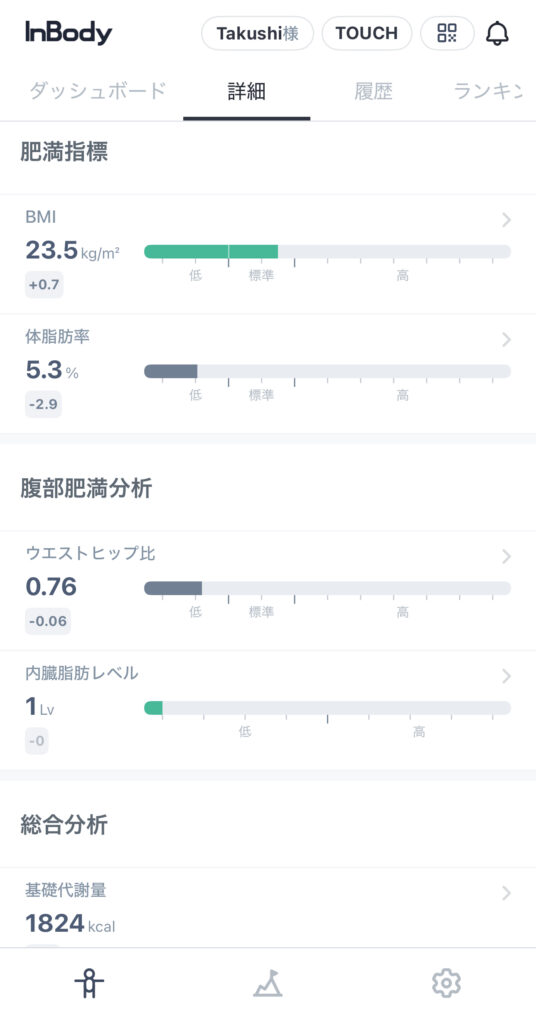The height and width of the screenshot is (1024, 536).
Task: Tap the body figure icon in bottom bar
Action: point(89,983)
